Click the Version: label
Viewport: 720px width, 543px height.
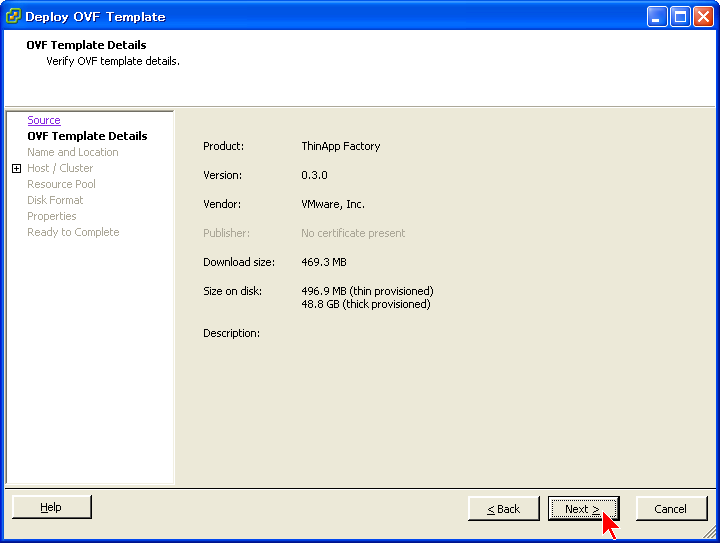coord(222,175)
